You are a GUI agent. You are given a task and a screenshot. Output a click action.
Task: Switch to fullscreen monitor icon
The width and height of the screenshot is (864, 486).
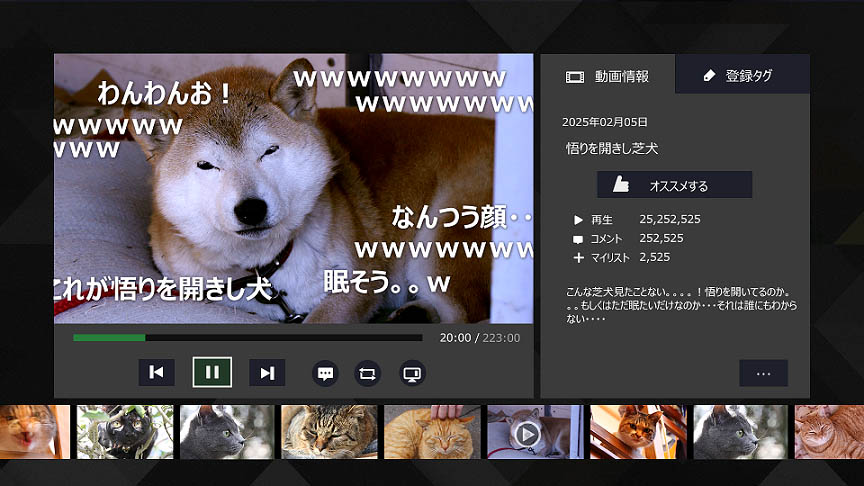click(x=412, y=374)
